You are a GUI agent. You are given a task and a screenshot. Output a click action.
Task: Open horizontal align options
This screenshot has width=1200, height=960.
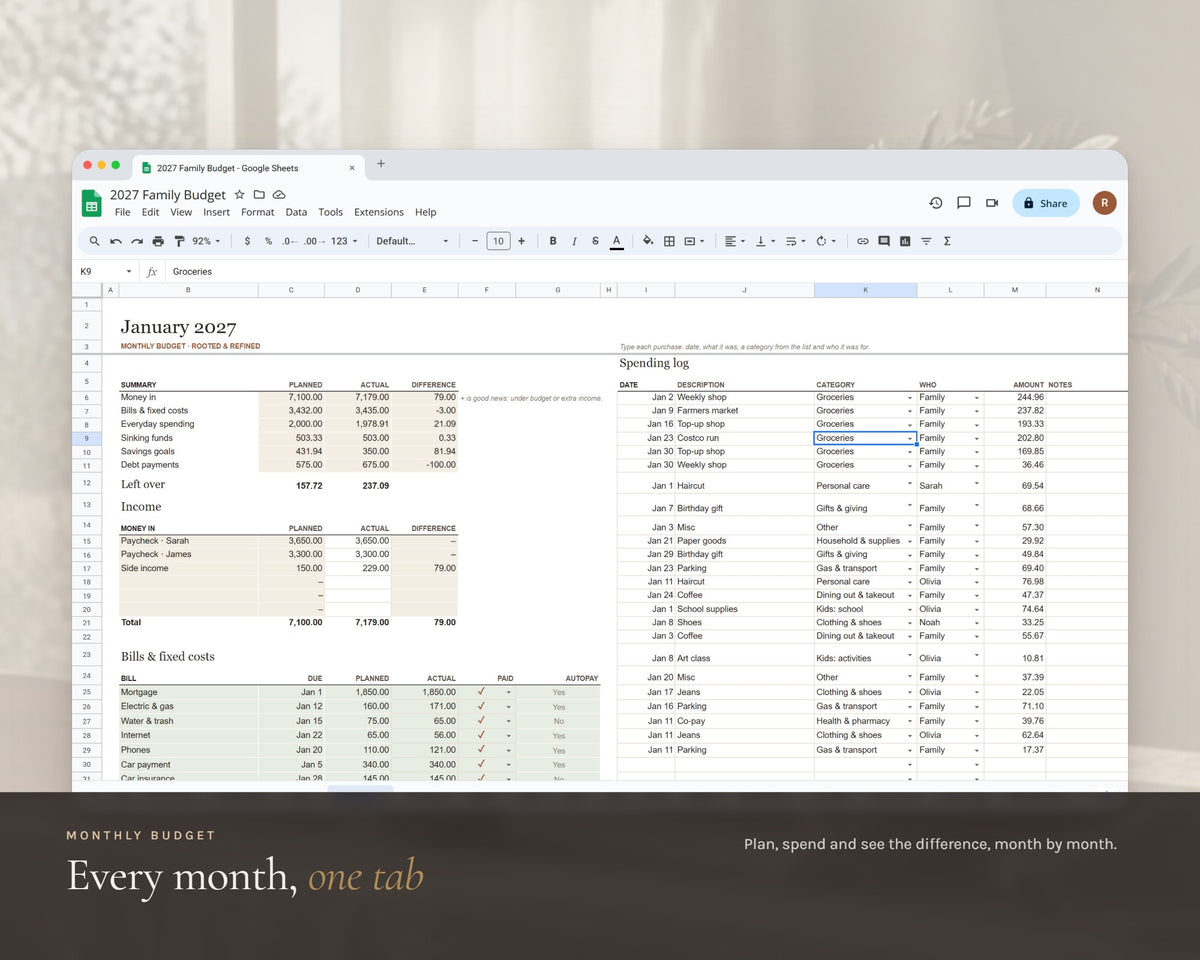click(x=734, y=241)
